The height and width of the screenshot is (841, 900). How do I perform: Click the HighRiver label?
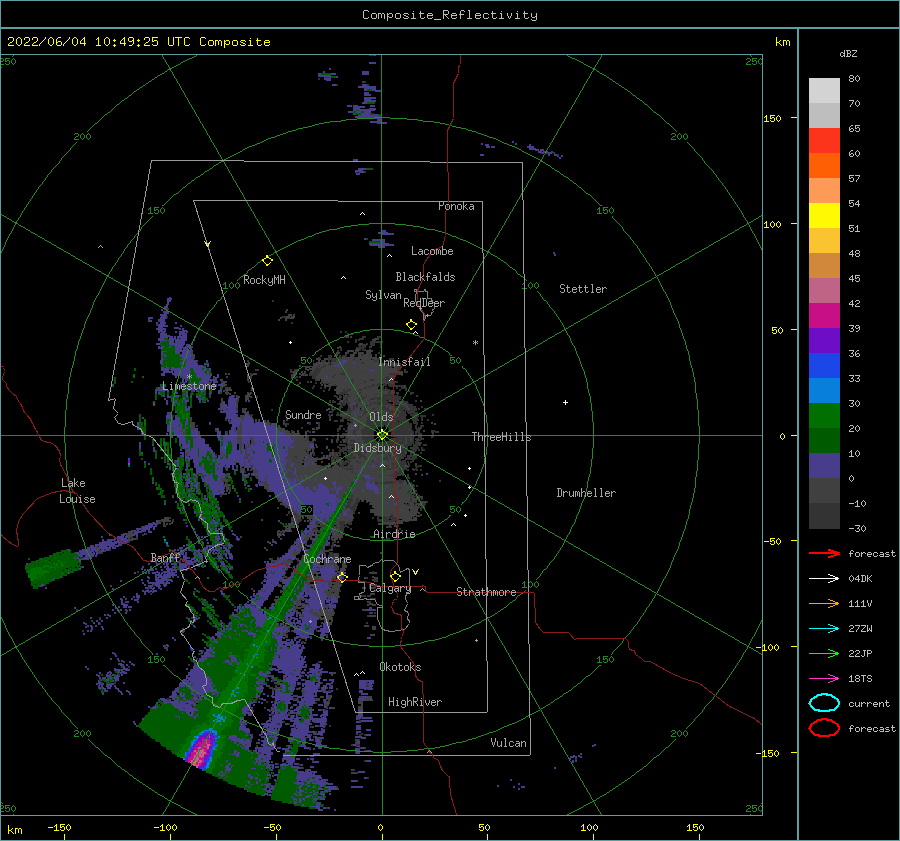pyautogui.click(x=415, y=702)
